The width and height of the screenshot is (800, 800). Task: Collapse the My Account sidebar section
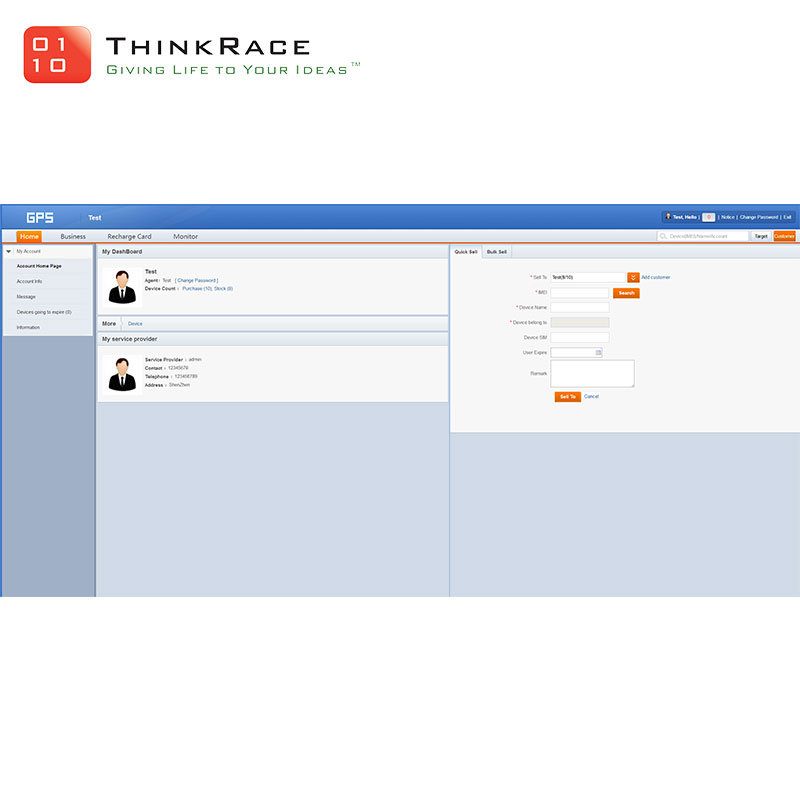pyautogui.click(x=9, y=251)
